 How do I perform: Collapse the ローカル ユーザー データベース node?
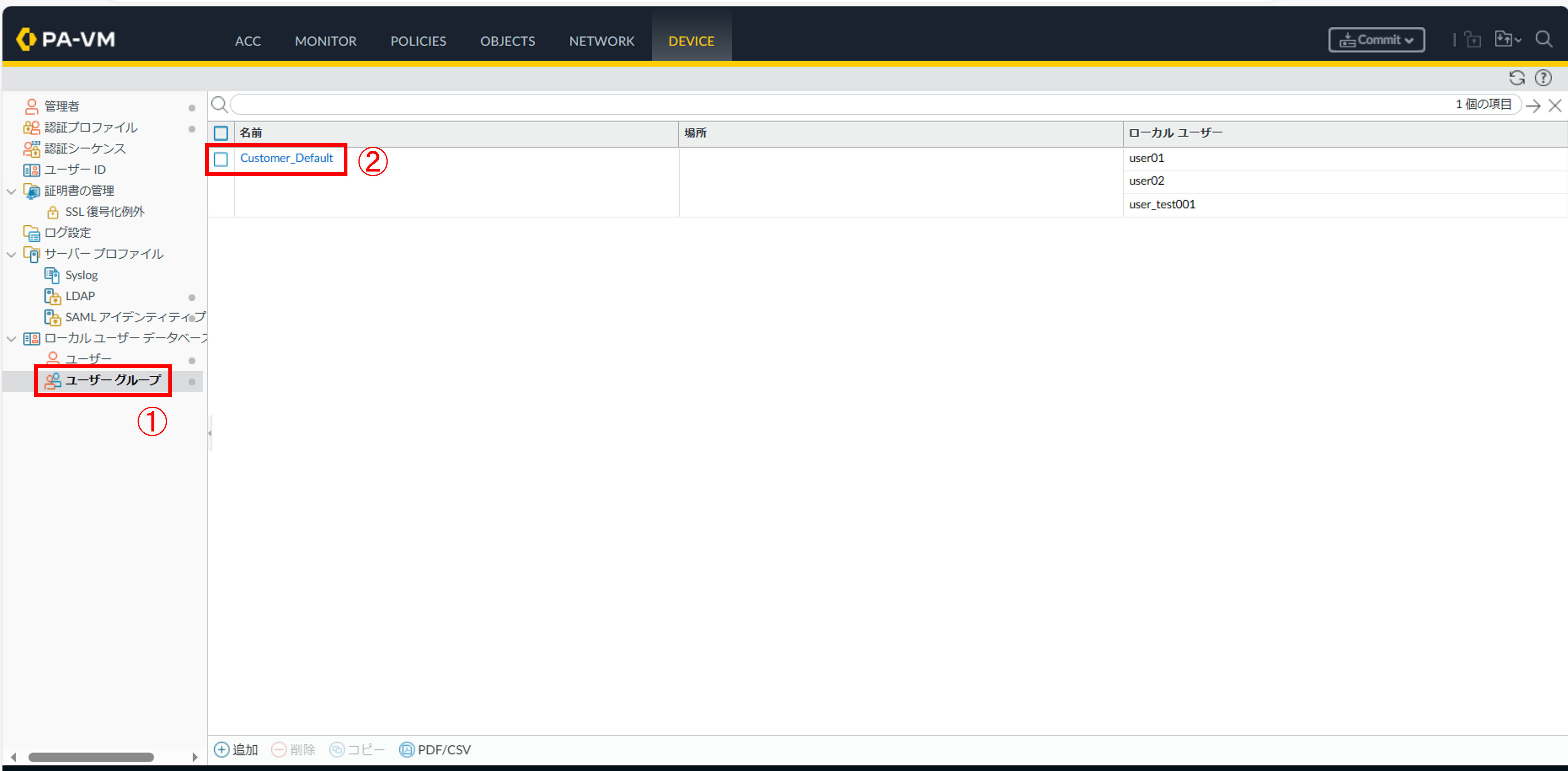[x=11, y=338]
